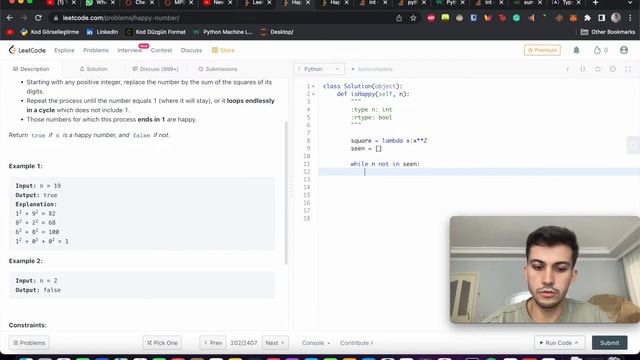Click the curly braces format code icon
The width and height of the screenshot is (640, 360).
pos(582,69)
